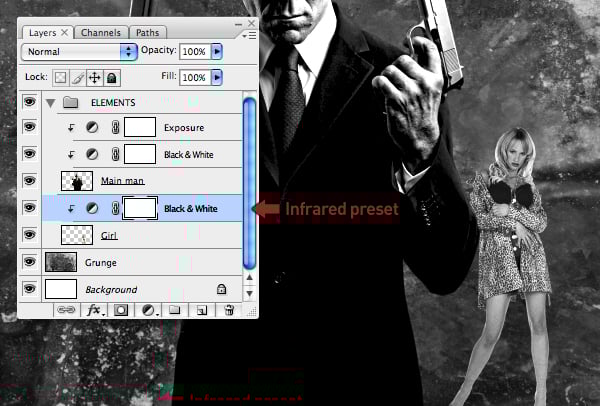Click the Delete layer trash icon

coord(229,310)
